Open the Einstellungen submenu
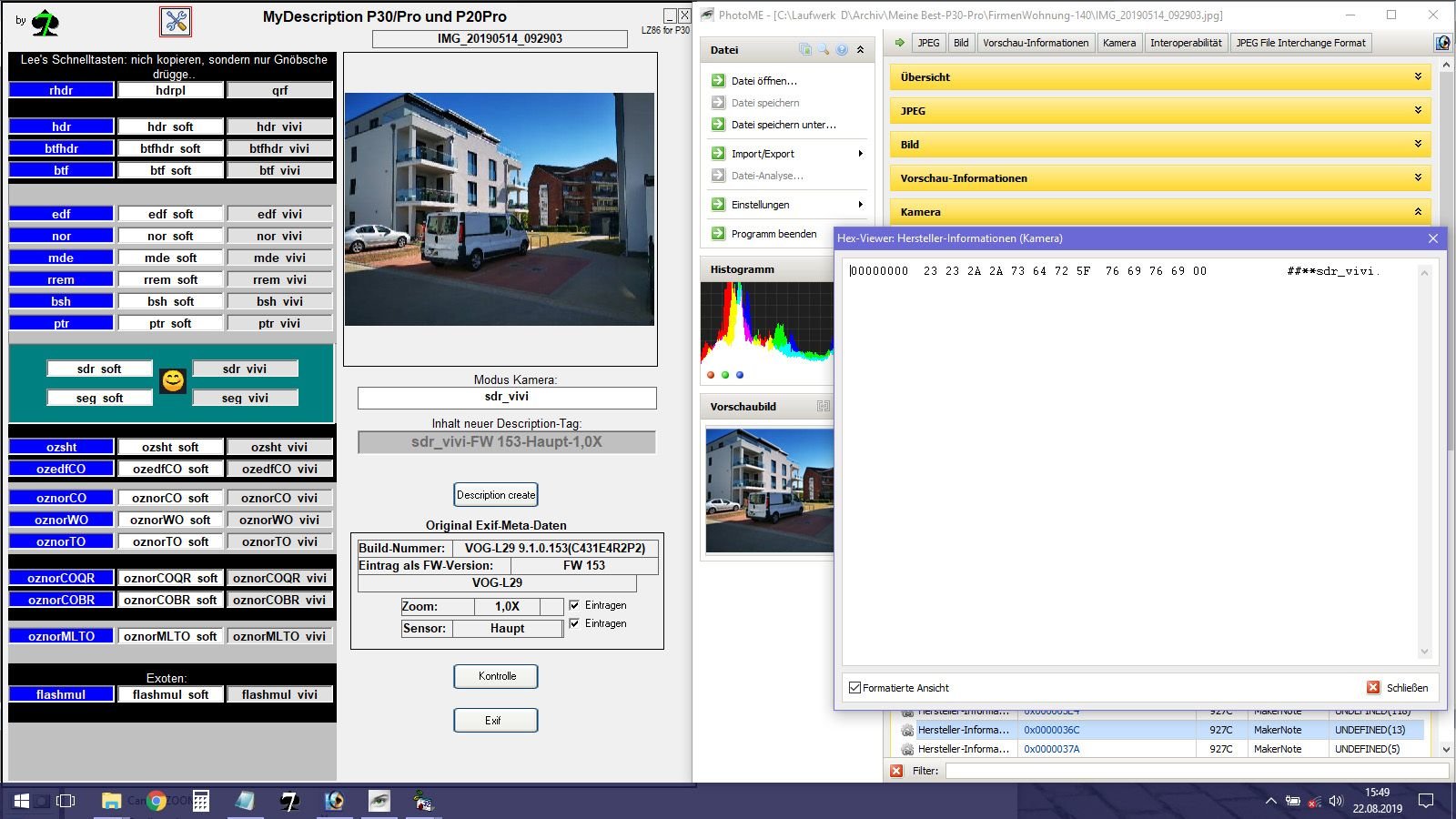 click(x=787, y=205)
